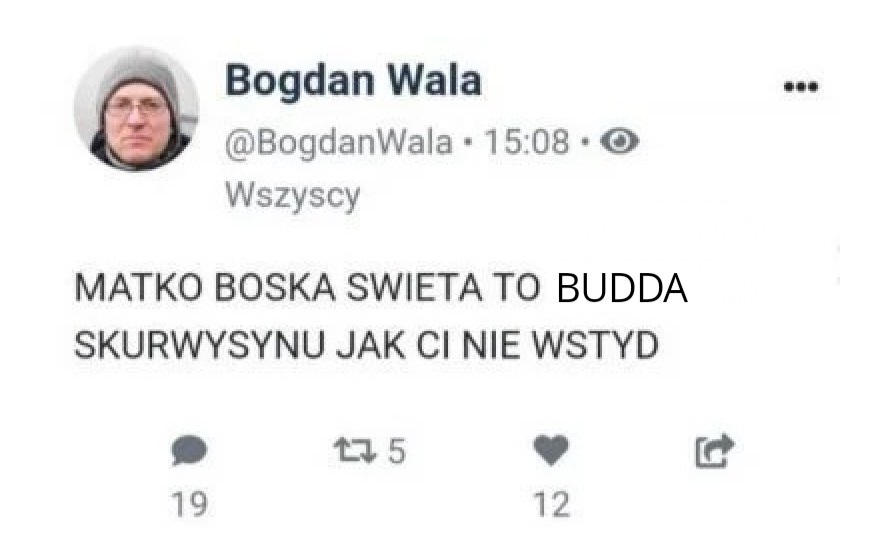Click the share arrow icon
880x537 pixels.
click(714, 451)
